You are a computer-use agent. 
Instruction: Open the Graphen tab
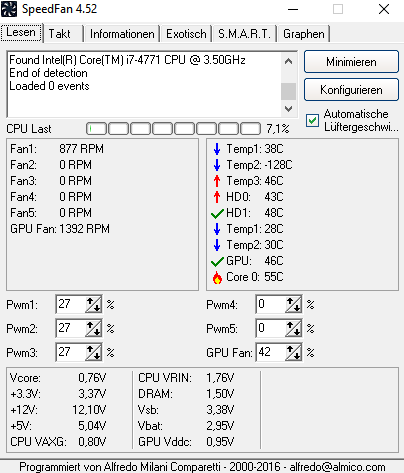(x=304, y=34)
